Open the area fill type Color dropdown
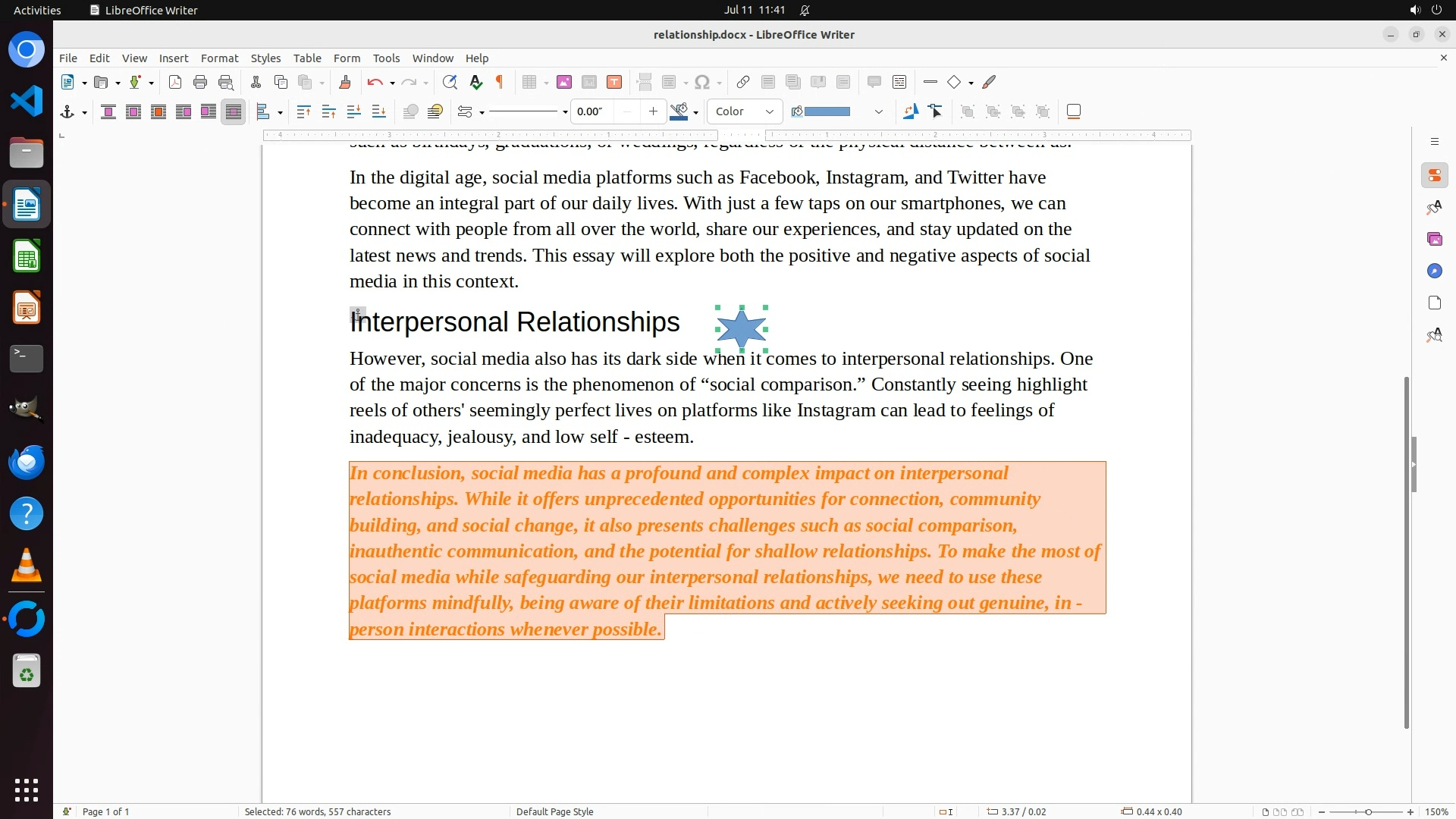The height and width of the screenshot is (819, 1456). pyautogui.click(x=744, y=111)
